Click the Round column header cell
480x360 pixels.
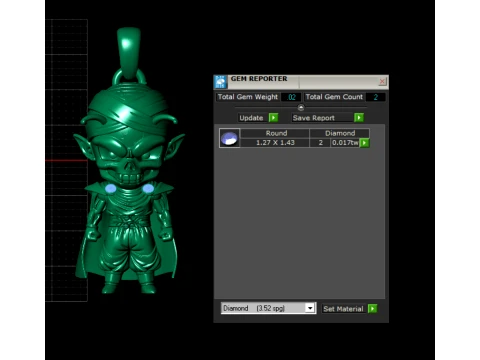coord(275,133)
